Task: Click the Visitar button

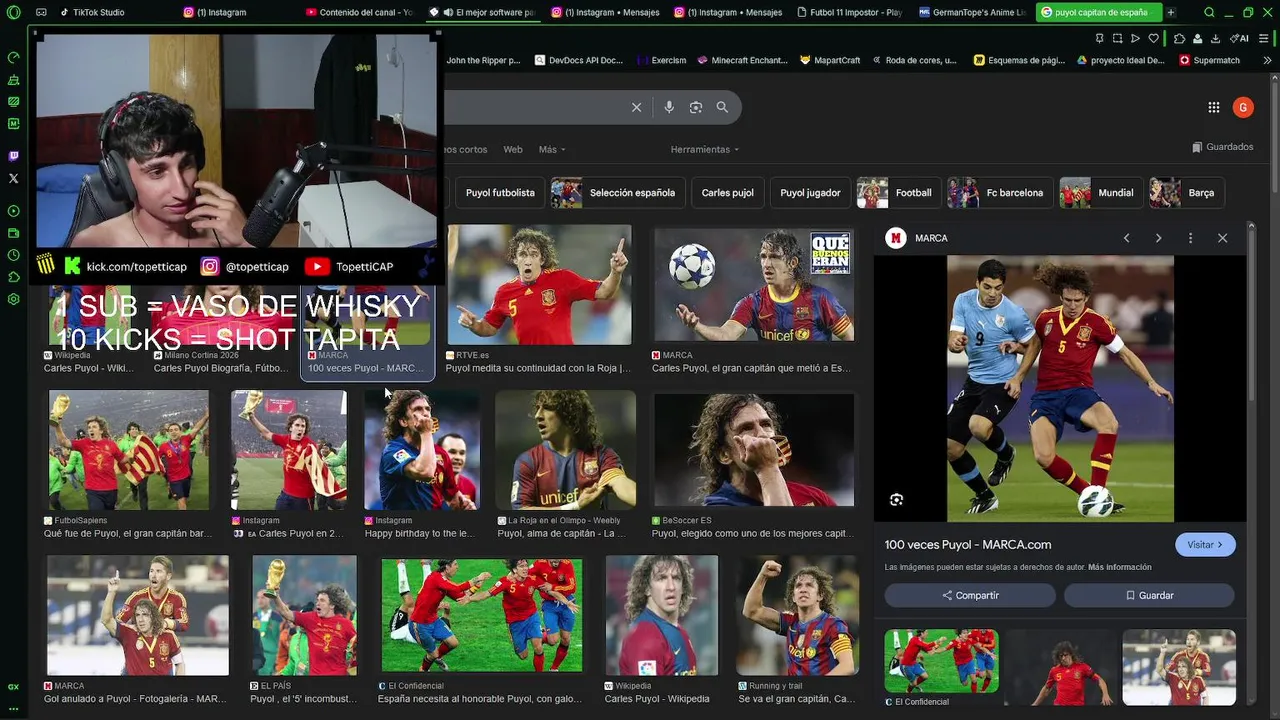Action: tap(1205, 545)
